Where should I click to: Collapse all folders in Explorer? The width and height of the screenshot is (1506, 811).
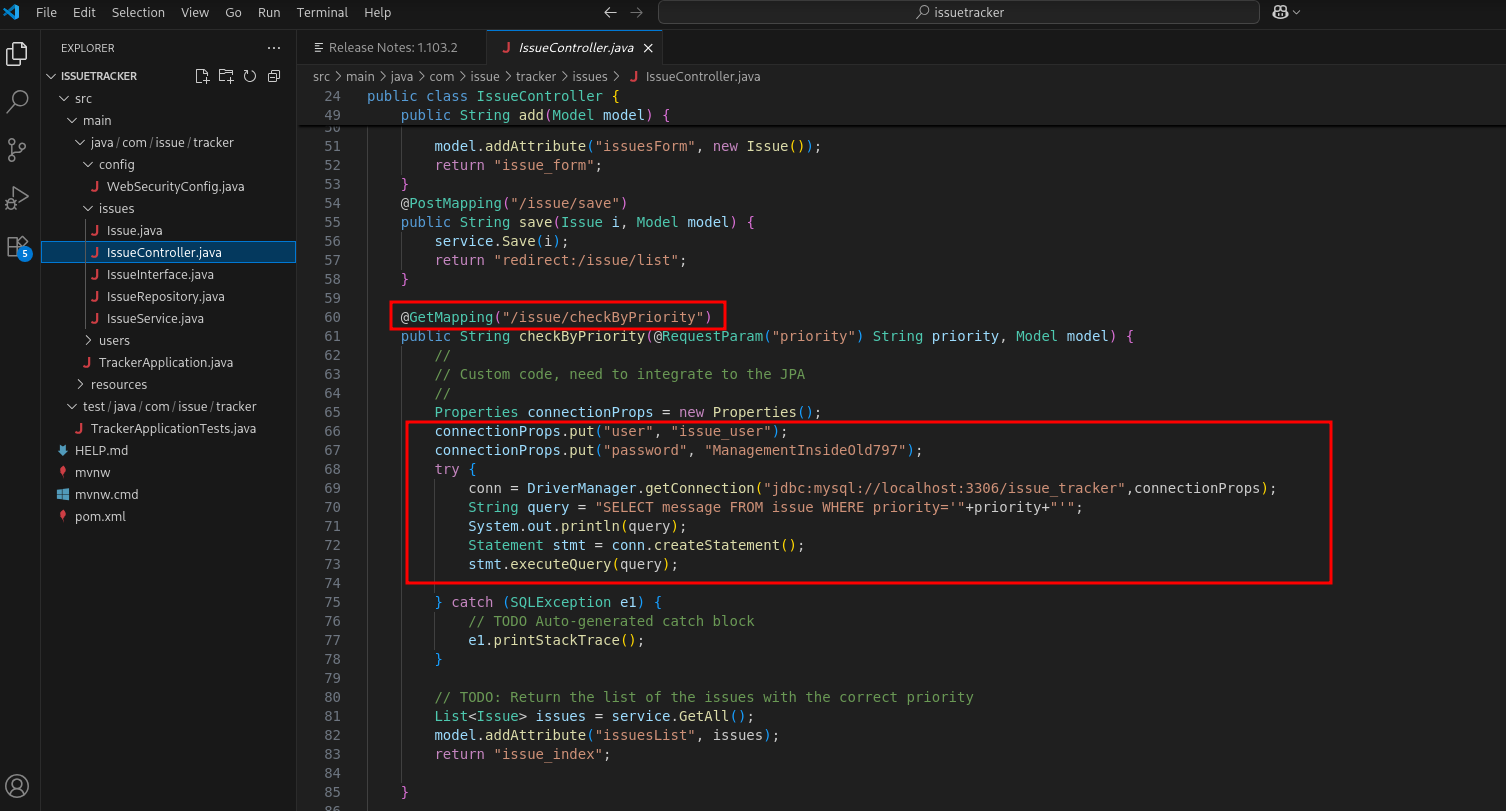[x=273, y=76]
